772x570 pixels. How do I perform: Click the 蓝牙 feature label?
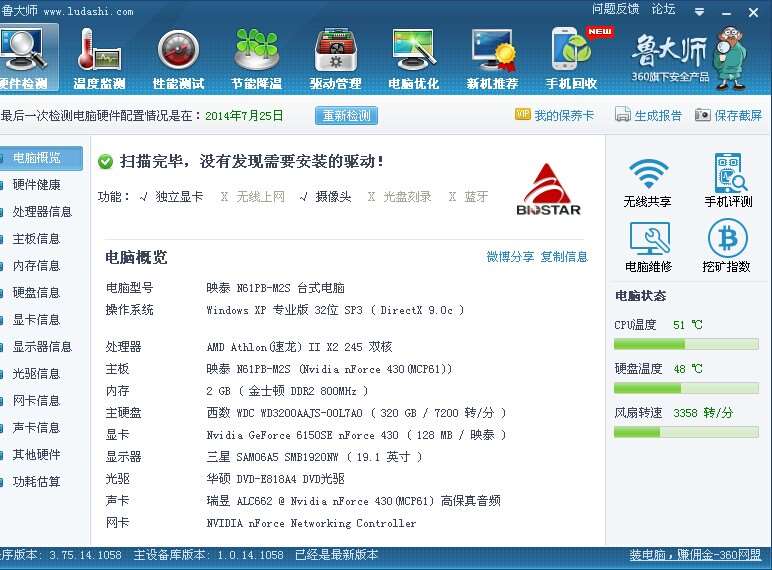pos(476,197)
